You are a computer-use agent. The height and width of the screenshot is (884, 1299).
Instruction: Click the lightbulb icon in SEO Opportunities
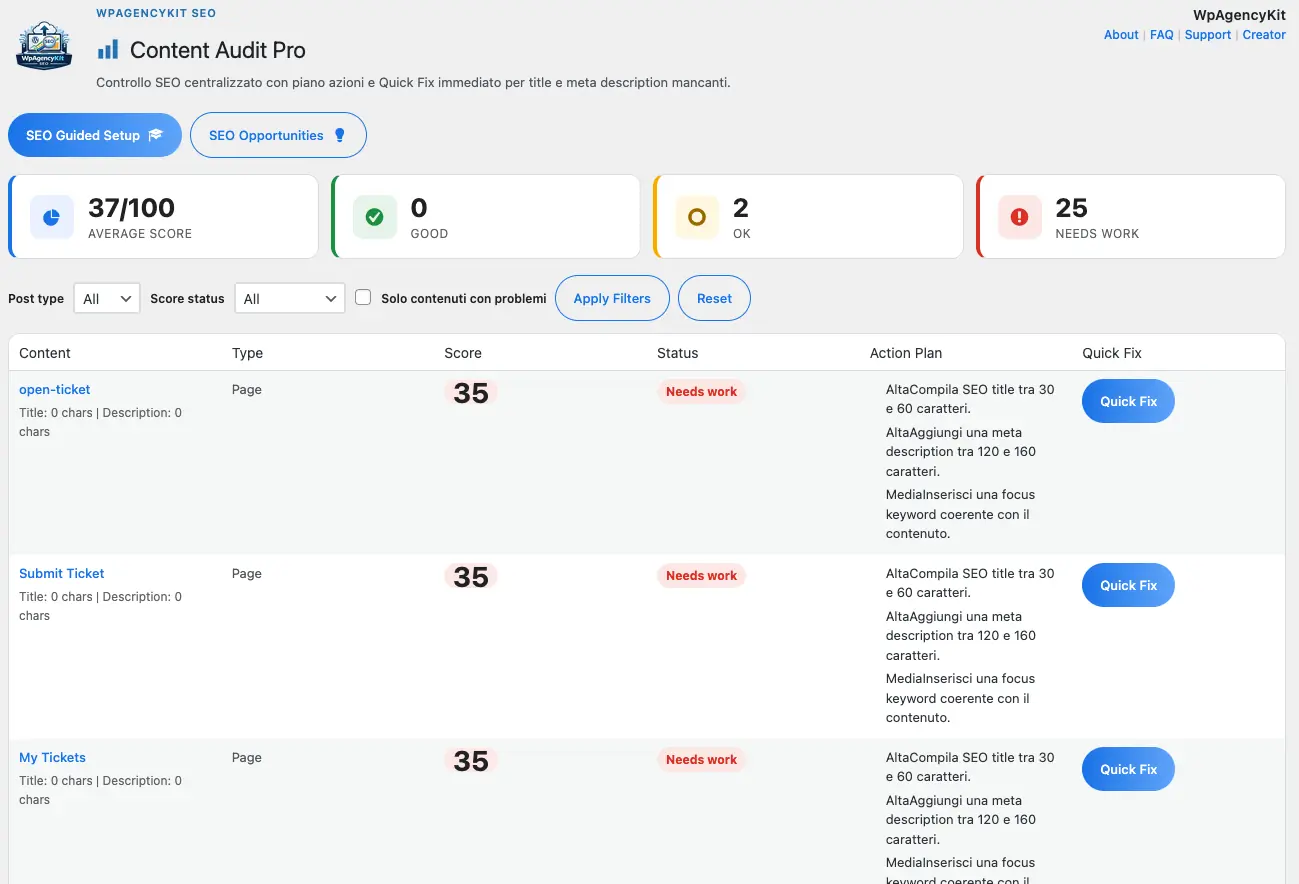pos(339,136)
